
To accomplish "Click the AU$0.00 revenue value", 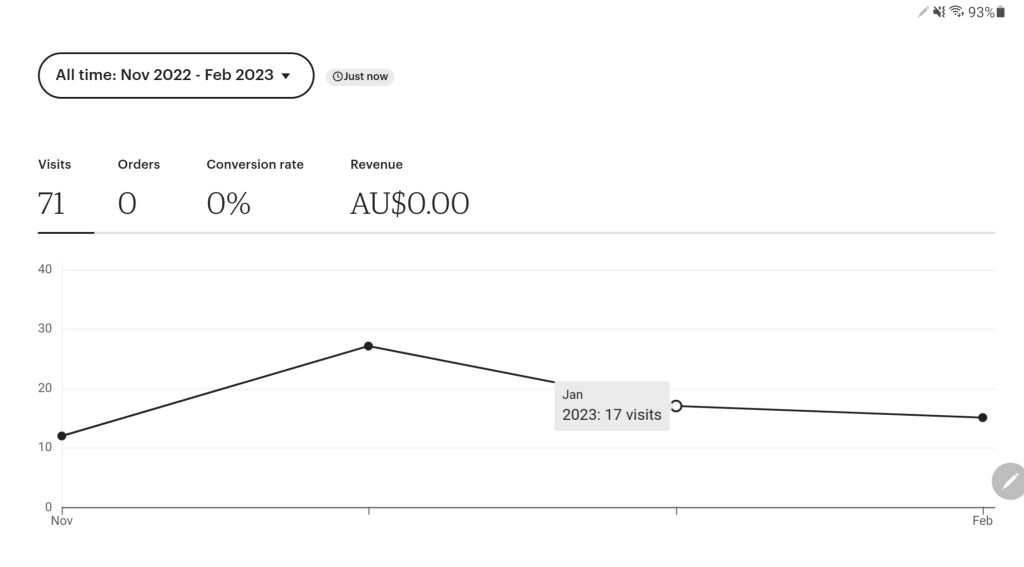I will [x=409, y=204].
